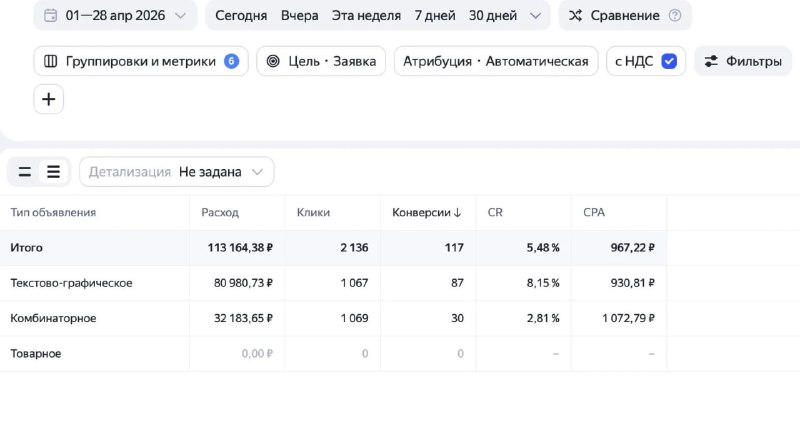The width and height of the screenshot is (800, 429).
Task: Click the sliders icon on Фильтры
Action: [x=711, y=61]
